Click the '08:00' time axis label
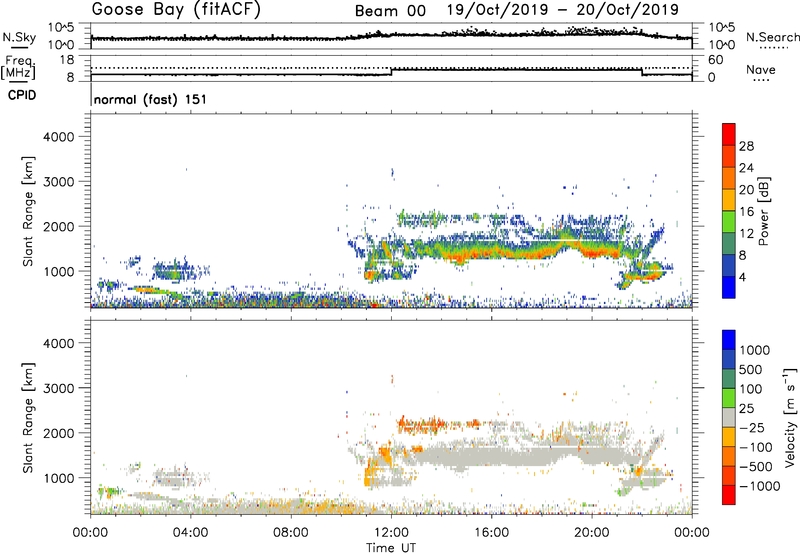This screenshot has height=554, width=800. tap(291, 533)
